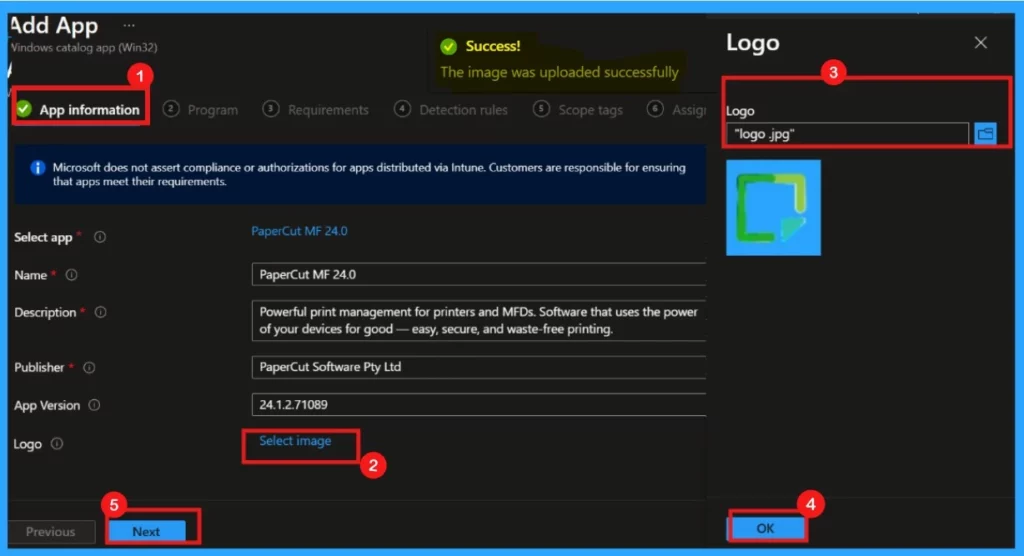Open the Assignments step tab
Screen dimensions: 1024x556
(x=677, y=110)
